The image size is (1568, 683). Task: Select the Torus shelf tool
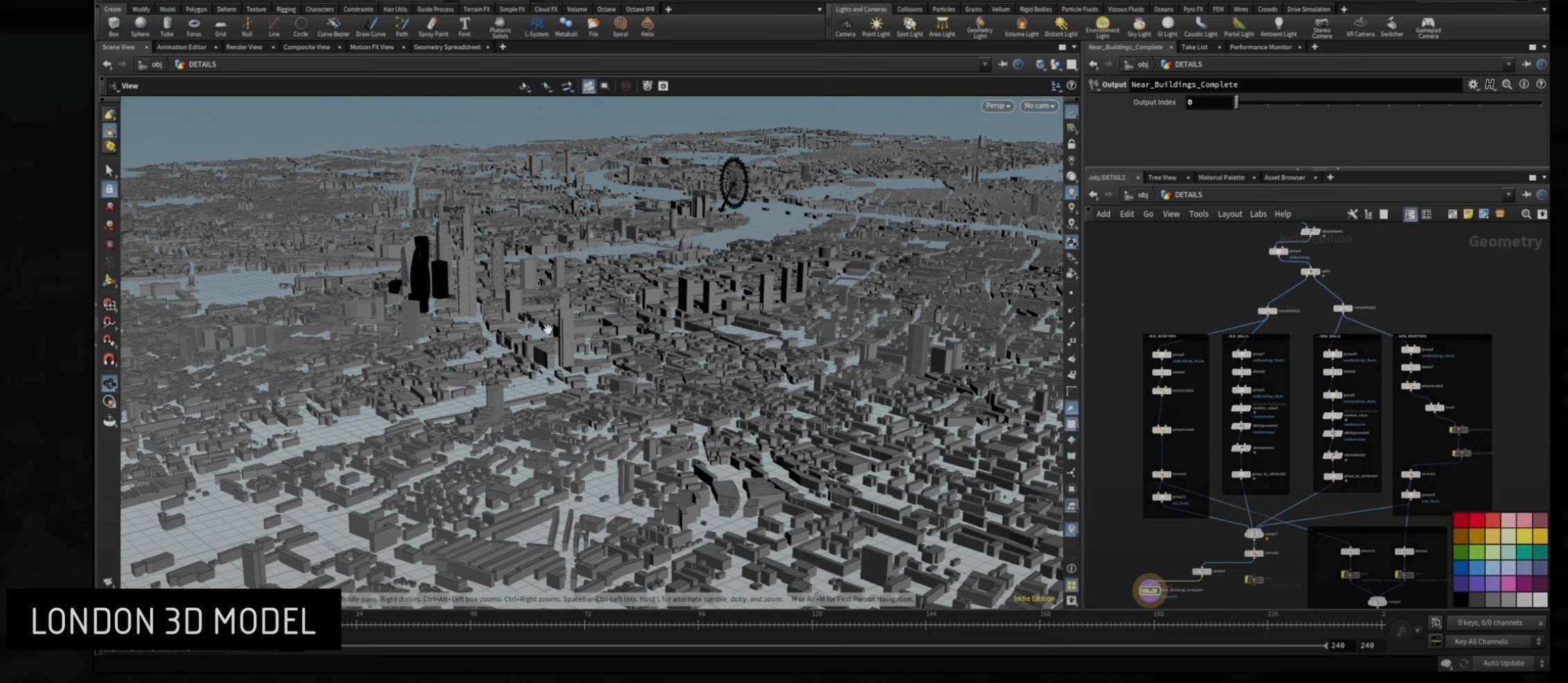pos(194,27)
